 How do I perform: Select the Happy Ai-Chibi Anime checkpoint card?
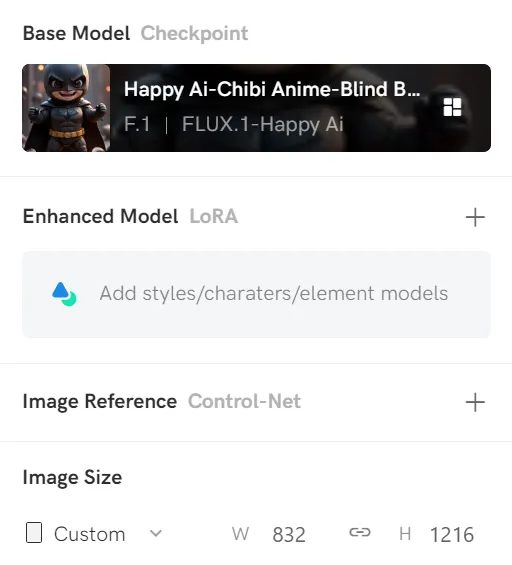[256, 108]
